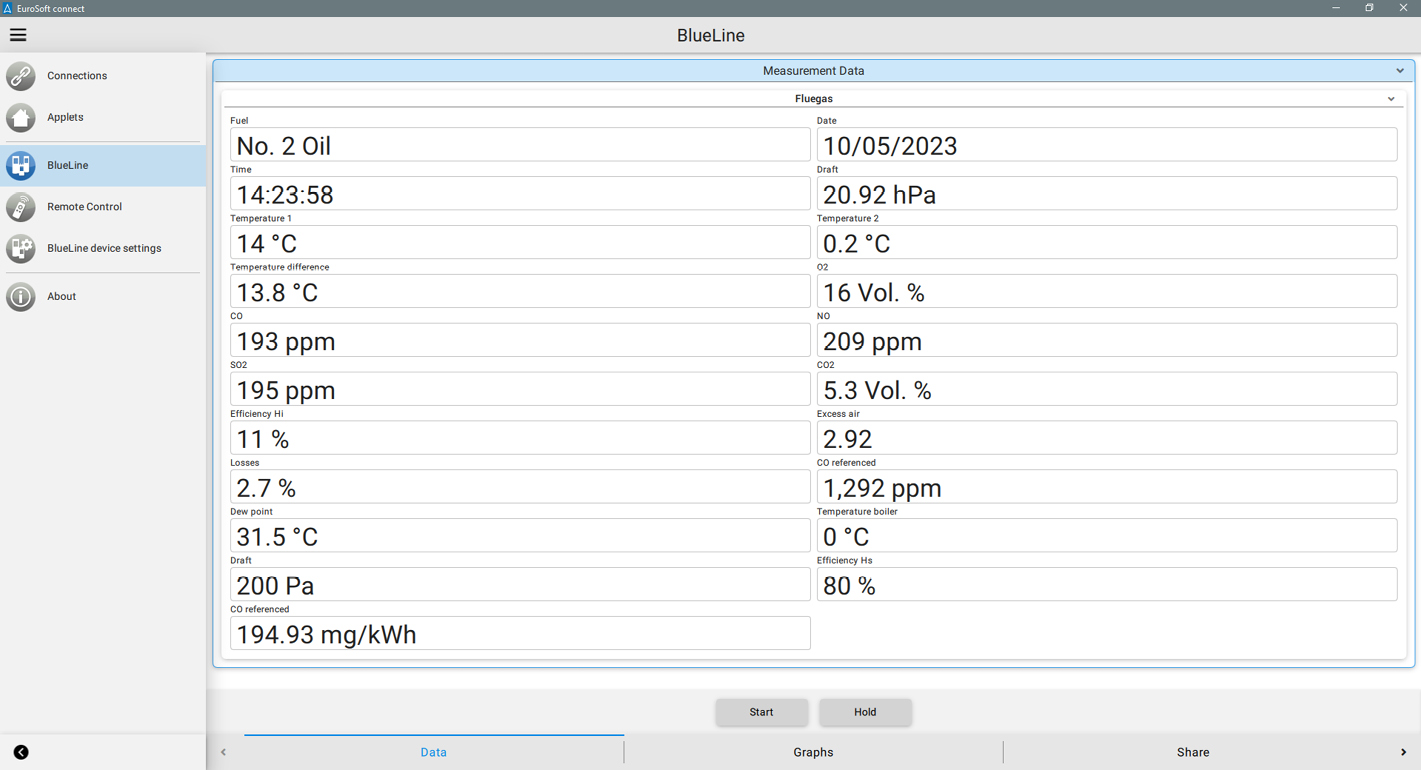Select the Data tab
The image size is (1421, 770).
pyautogui.click(x=433, y=752)
